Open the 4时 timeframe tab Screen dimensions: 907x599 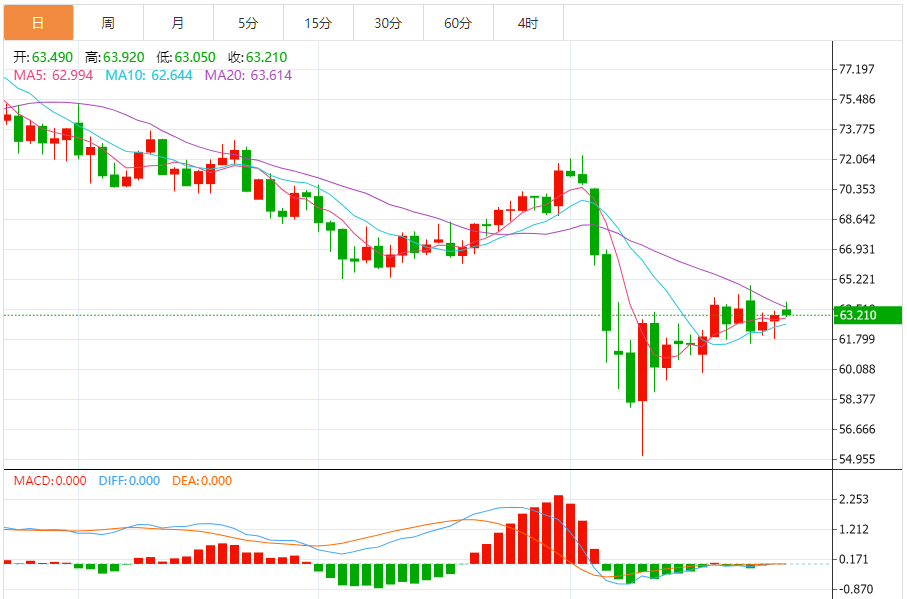coord(528,23)
